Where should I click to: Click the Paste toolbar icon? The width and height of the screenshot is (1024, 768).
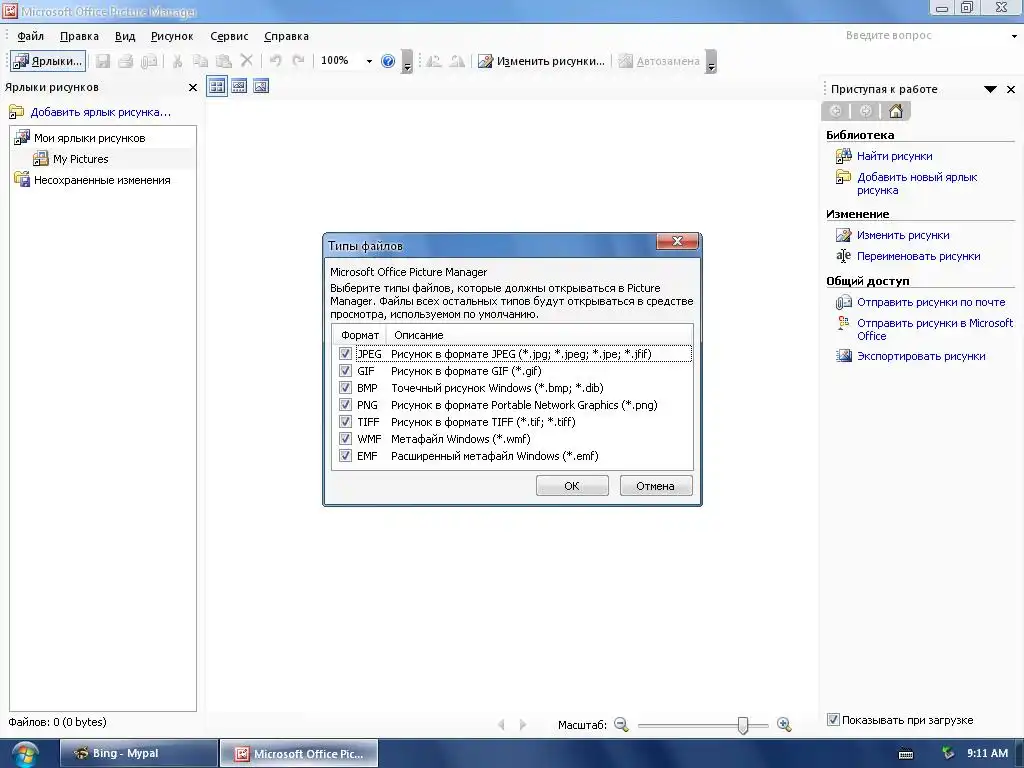[x=223, y=61]
